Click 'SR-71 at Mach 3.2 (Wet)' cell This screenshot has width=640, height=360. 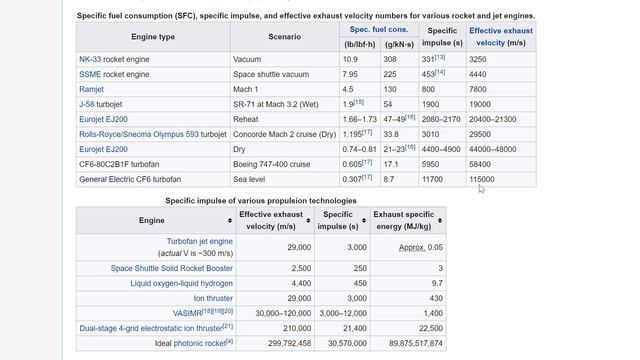284,104
